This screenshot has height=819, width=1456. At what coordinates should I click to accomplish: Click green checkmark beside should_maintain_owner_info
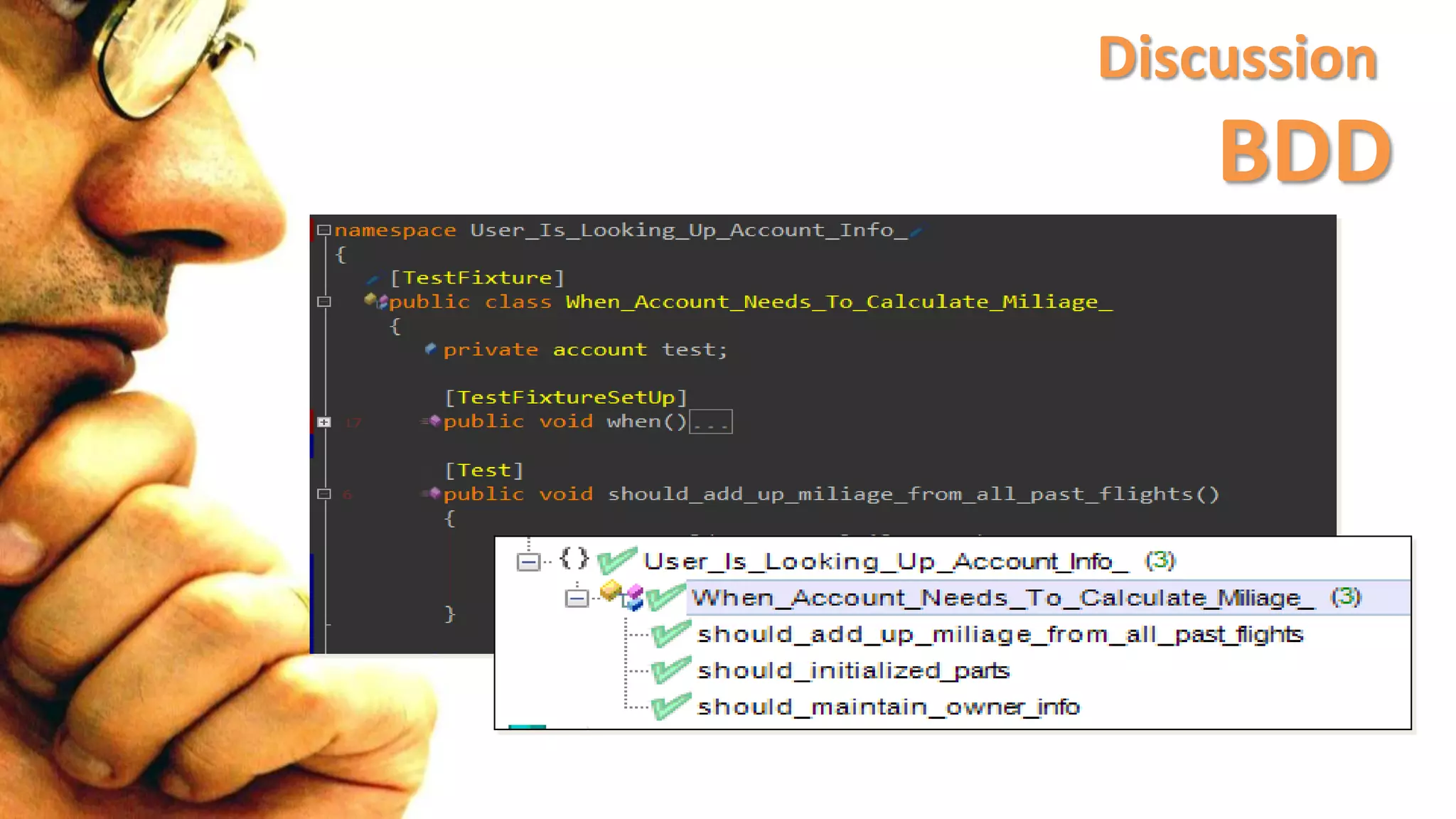tap(670, 707)
